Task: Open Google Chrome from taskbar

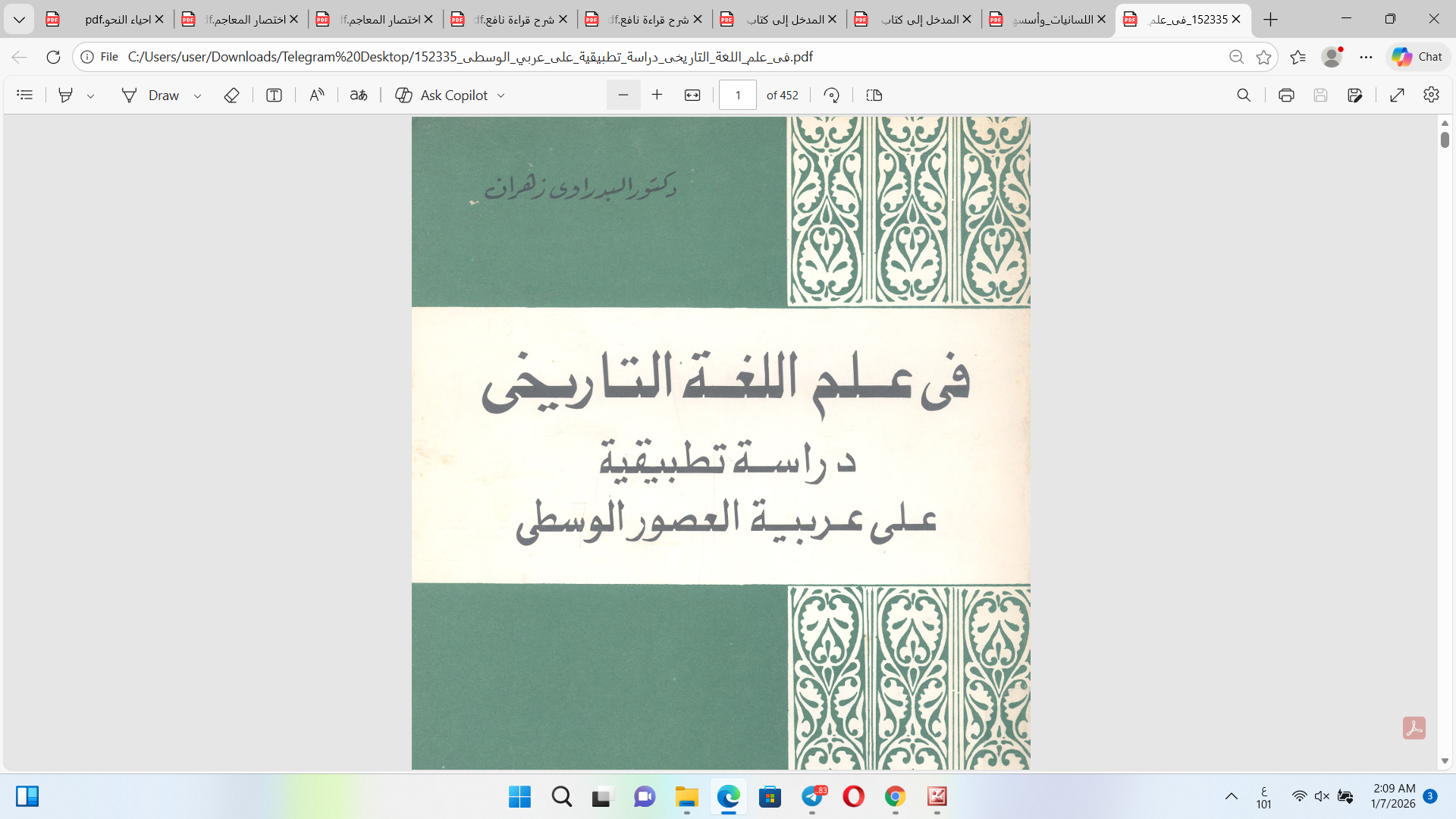Action: point(896,796)
